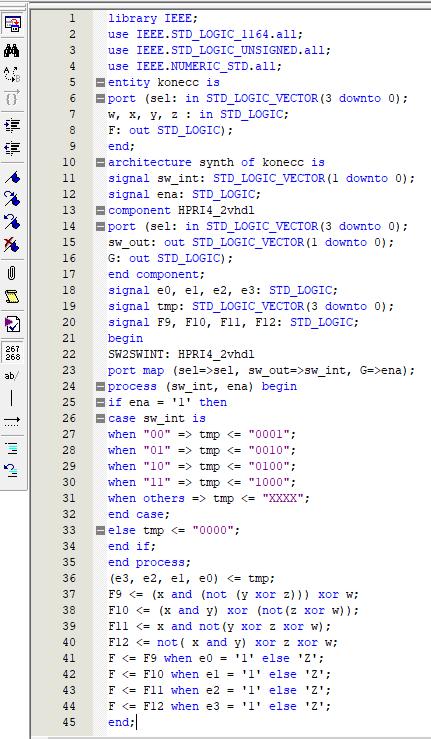Open Find with the binoculars icon
Image resolution: width=431 pixels, height=739 pixels.
click(12, 50)
